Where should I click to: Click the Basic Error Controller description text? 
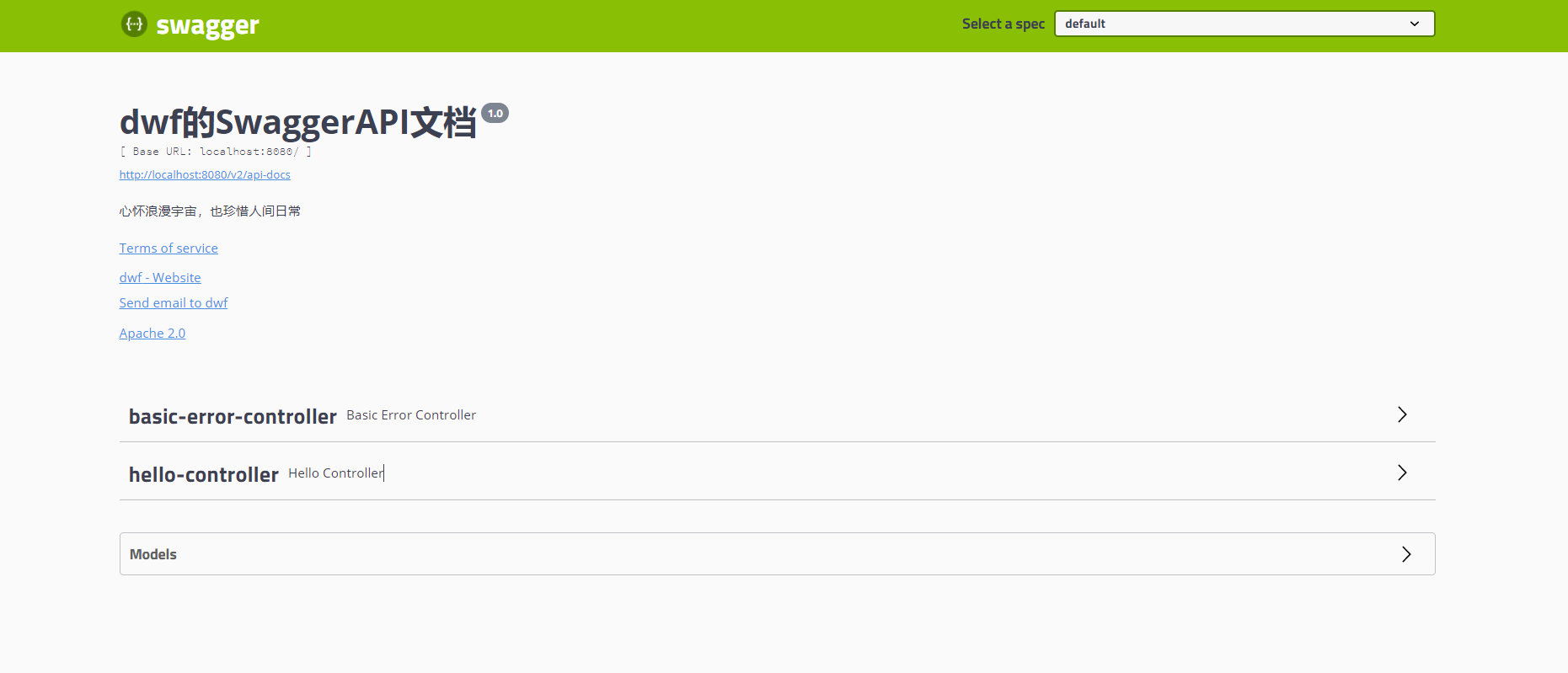(x=411, y=415)
